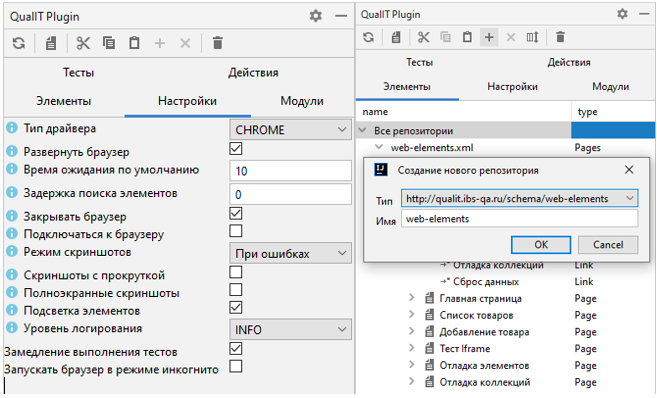Collapse the Все репозитории tree node
Screen dimensions: 657x398
[x=362, y=130]
